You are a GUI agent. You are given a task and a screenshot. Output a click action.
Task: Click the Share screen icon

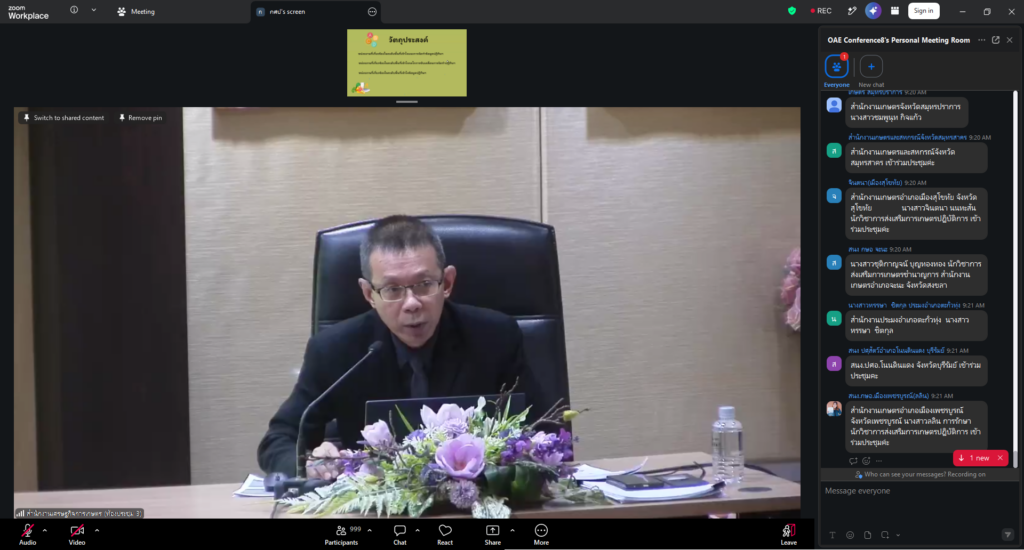coord(492,530)
